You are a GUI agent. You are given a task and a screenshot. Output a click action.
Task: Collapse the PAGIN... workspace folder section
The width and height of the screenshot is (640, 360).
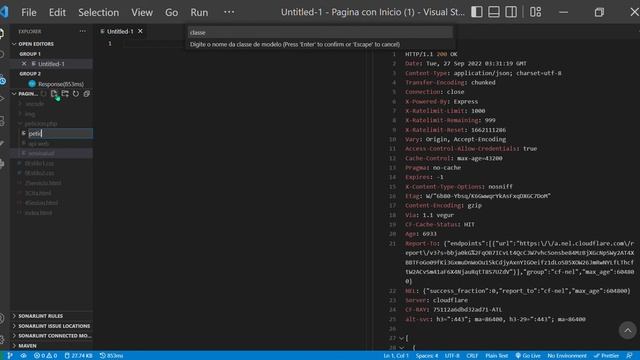pyautogui.click(x=24, y=94)
